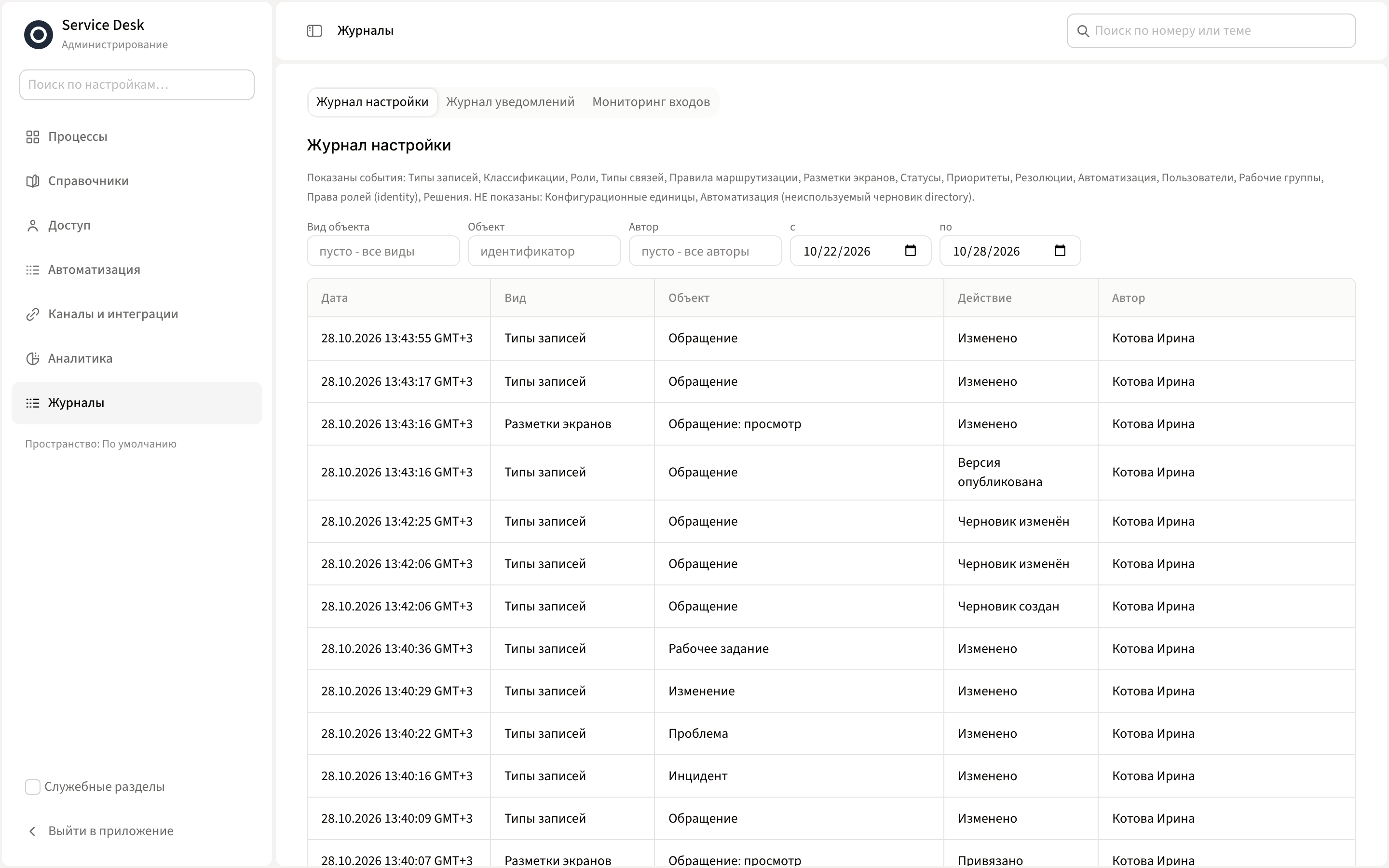Screen dimensions: 1389x868
Task: Click the Автоматизация list icon
Action: point(33,270)
